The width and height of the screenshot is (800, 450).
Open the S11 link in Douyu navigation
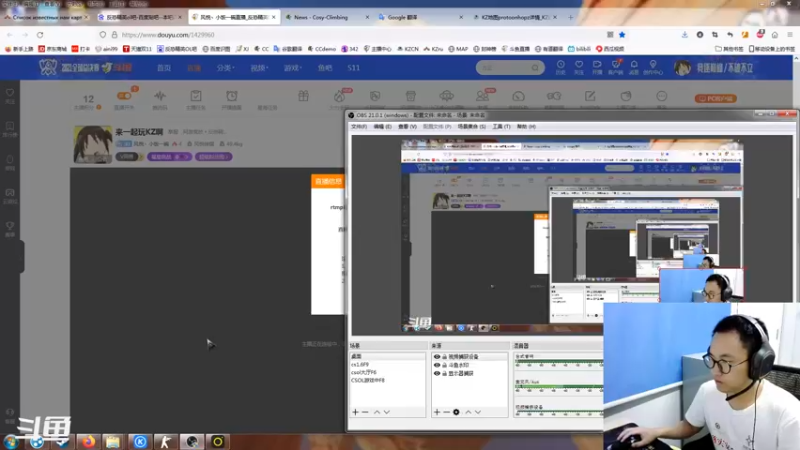click(x=354, y=67)
